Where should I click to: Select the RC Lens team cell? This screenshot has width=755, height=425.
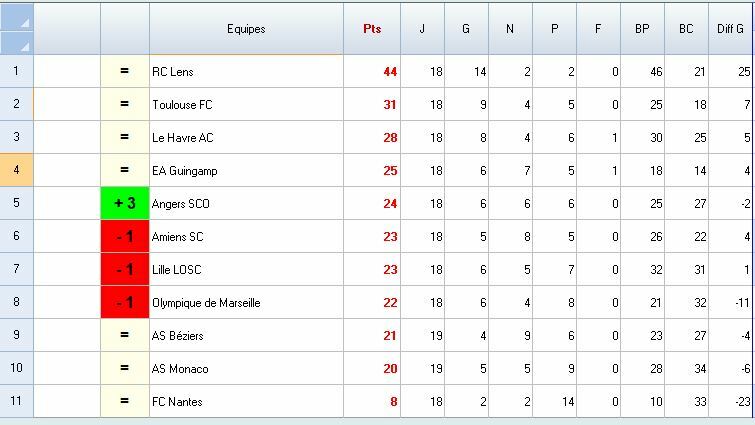click(246, 72)
